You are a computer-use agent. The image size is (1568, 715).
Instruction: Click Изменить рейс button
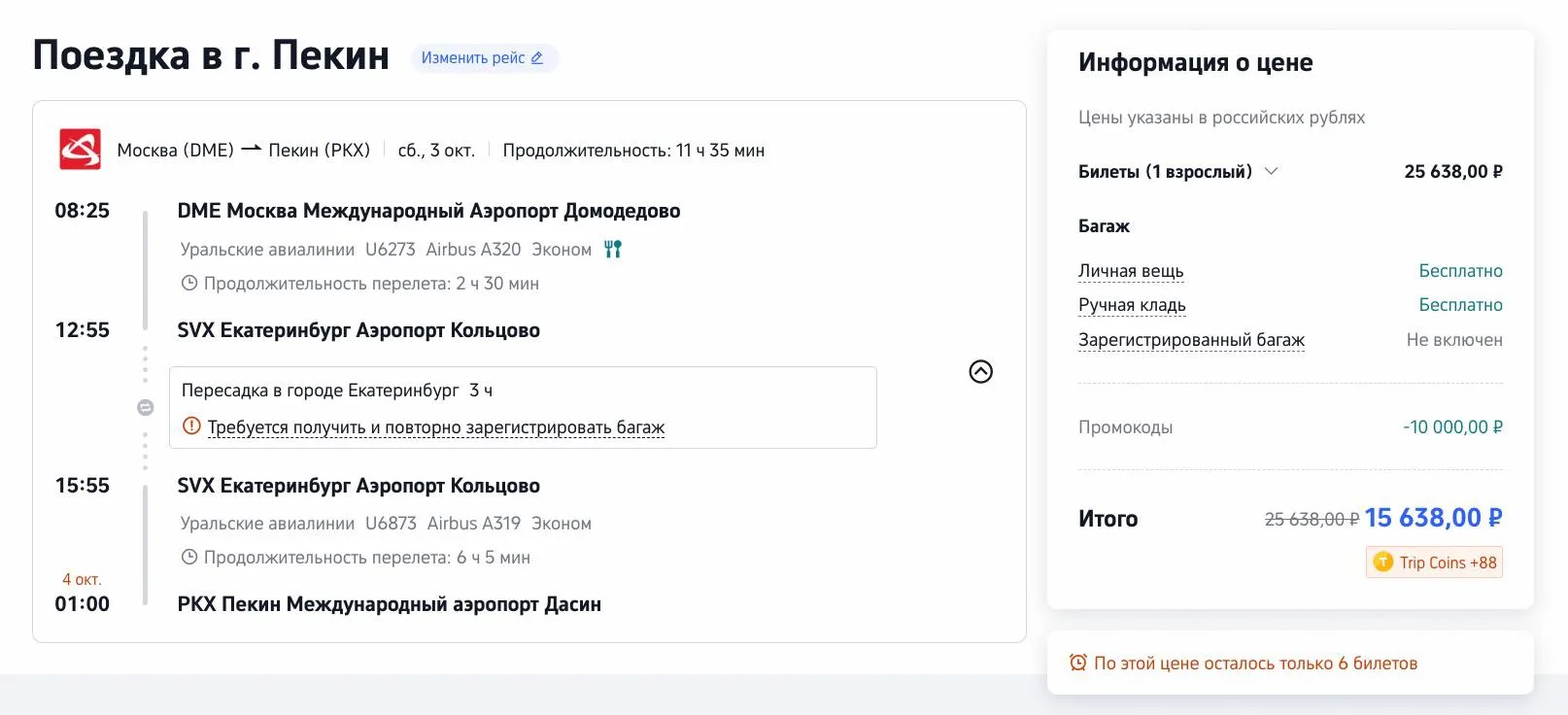pyautogui.click(x=484, y=58)
